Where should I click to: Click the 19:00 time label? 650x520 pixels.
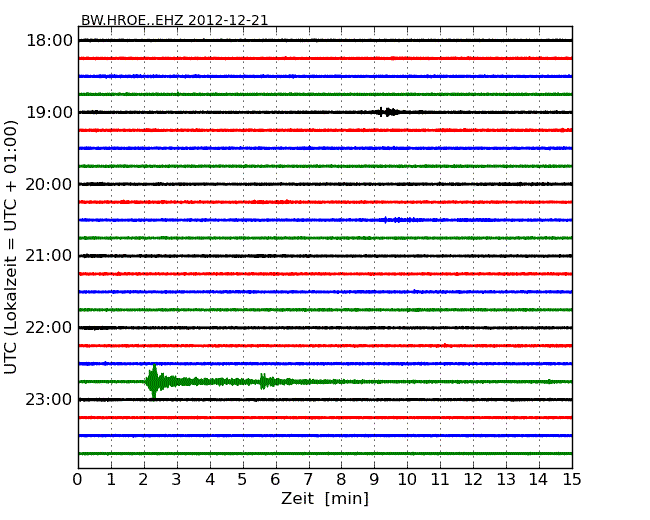49,112
